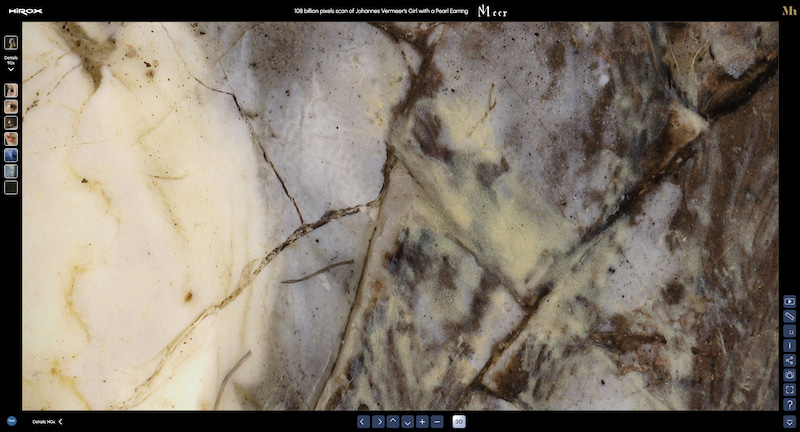Screen dimensions: 800x432
Task: Pan view down with arrow button
Action: tap(407, 422)
